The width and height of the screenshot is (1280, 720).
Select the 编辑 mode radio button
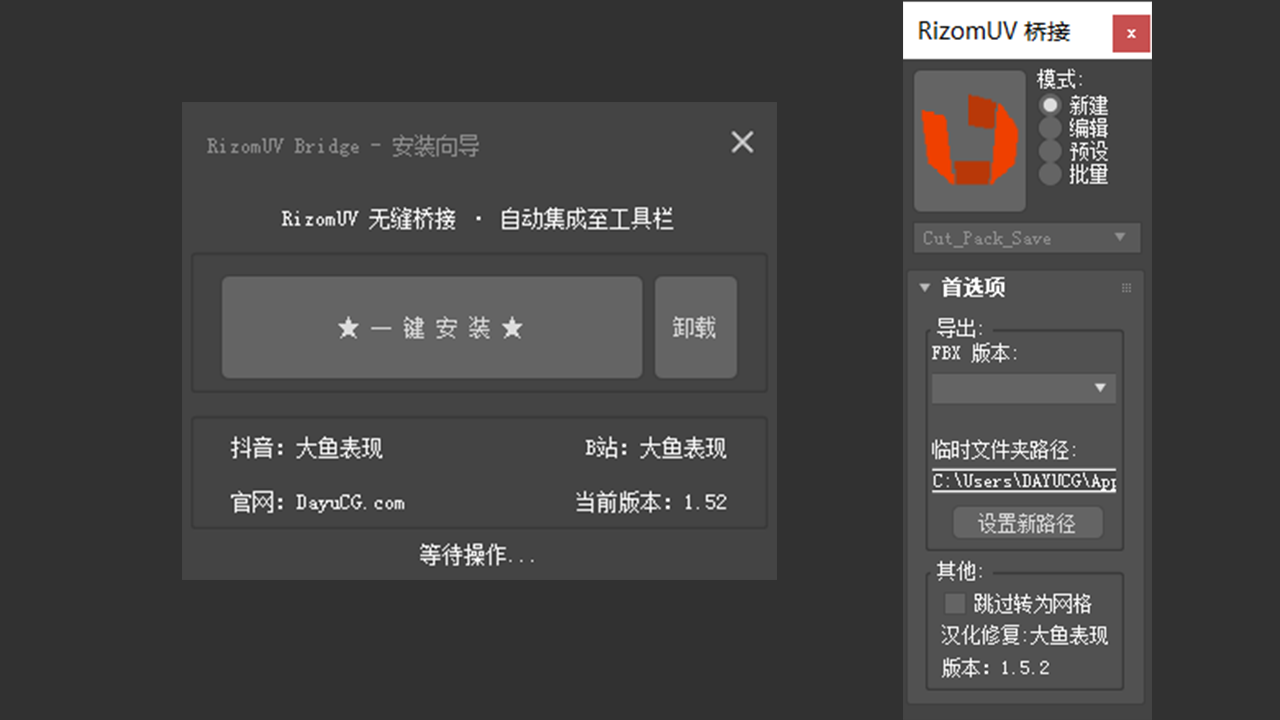coord(1049,128)
